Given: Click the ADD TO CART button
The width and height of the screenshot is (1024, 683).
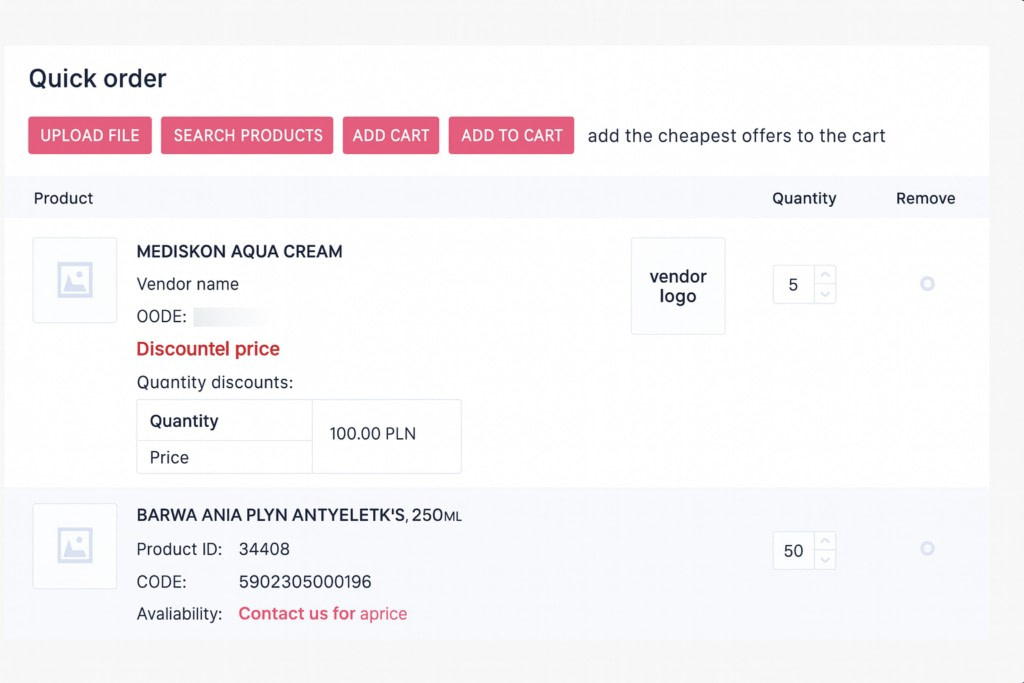Looking at the screenshot, I should (511, 135).
